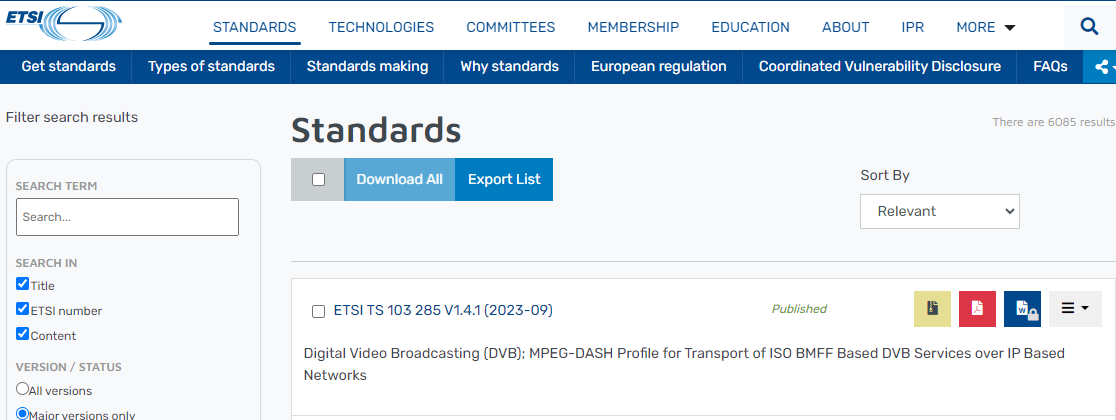This screenshot has width=1116, height=420.
Task: Click the Export List button
Action: (504, 180)
